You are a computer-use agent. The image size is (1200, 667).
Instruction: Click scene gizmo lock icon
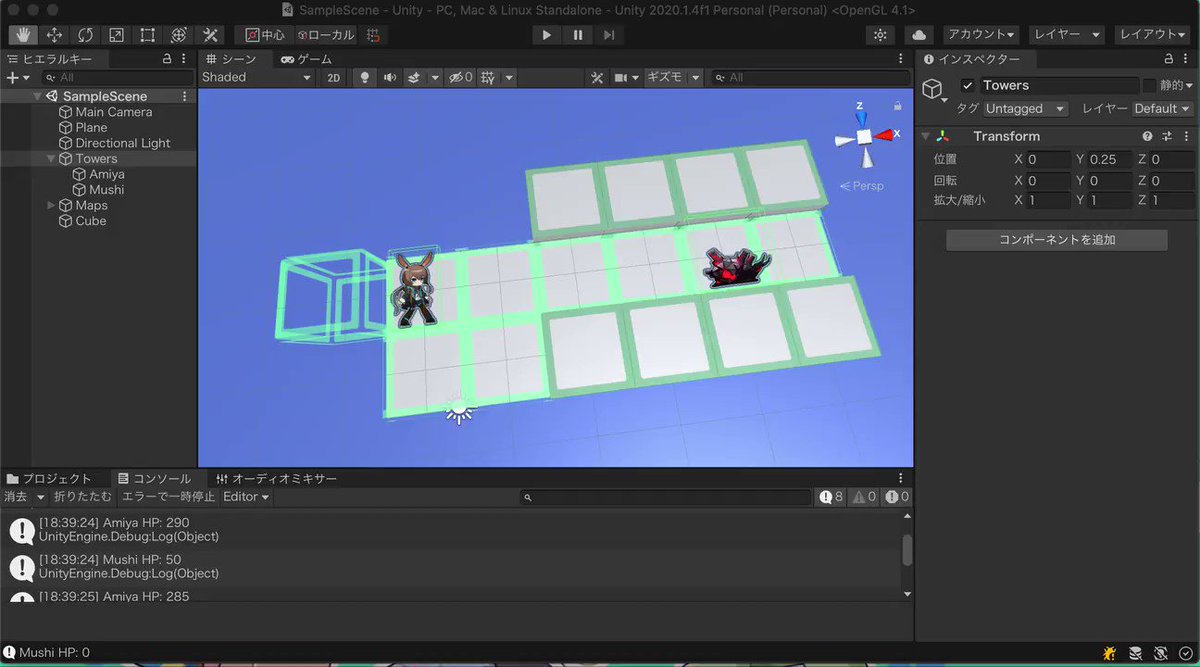[898, 105]
